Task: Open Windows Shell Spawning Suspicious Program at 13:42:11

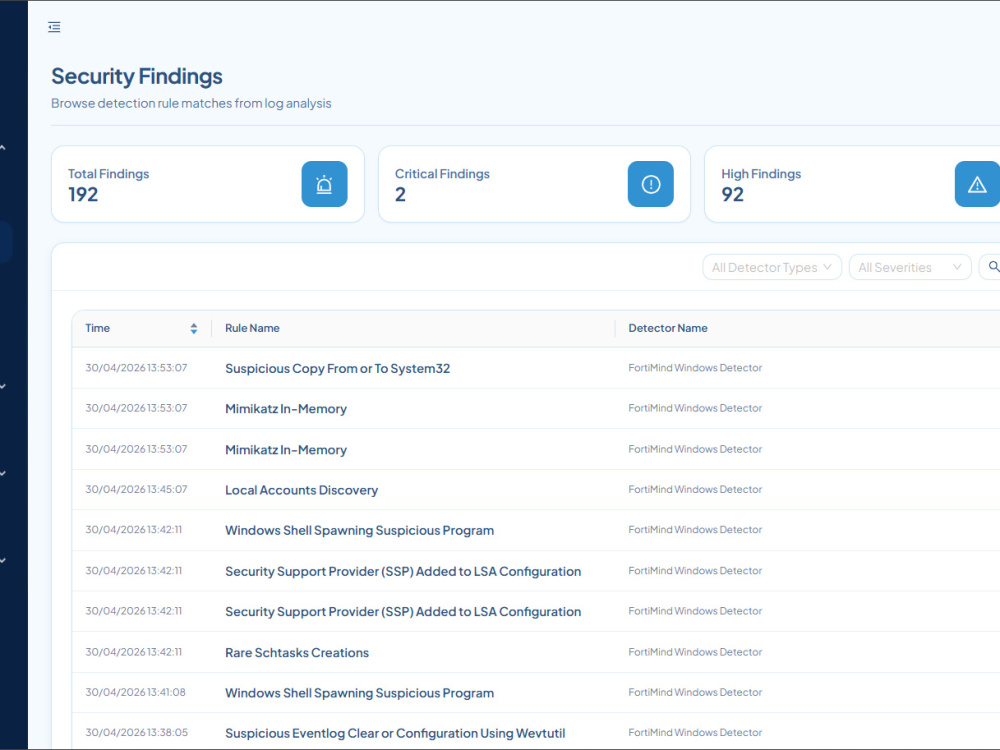Action: [x=359, y=531]
